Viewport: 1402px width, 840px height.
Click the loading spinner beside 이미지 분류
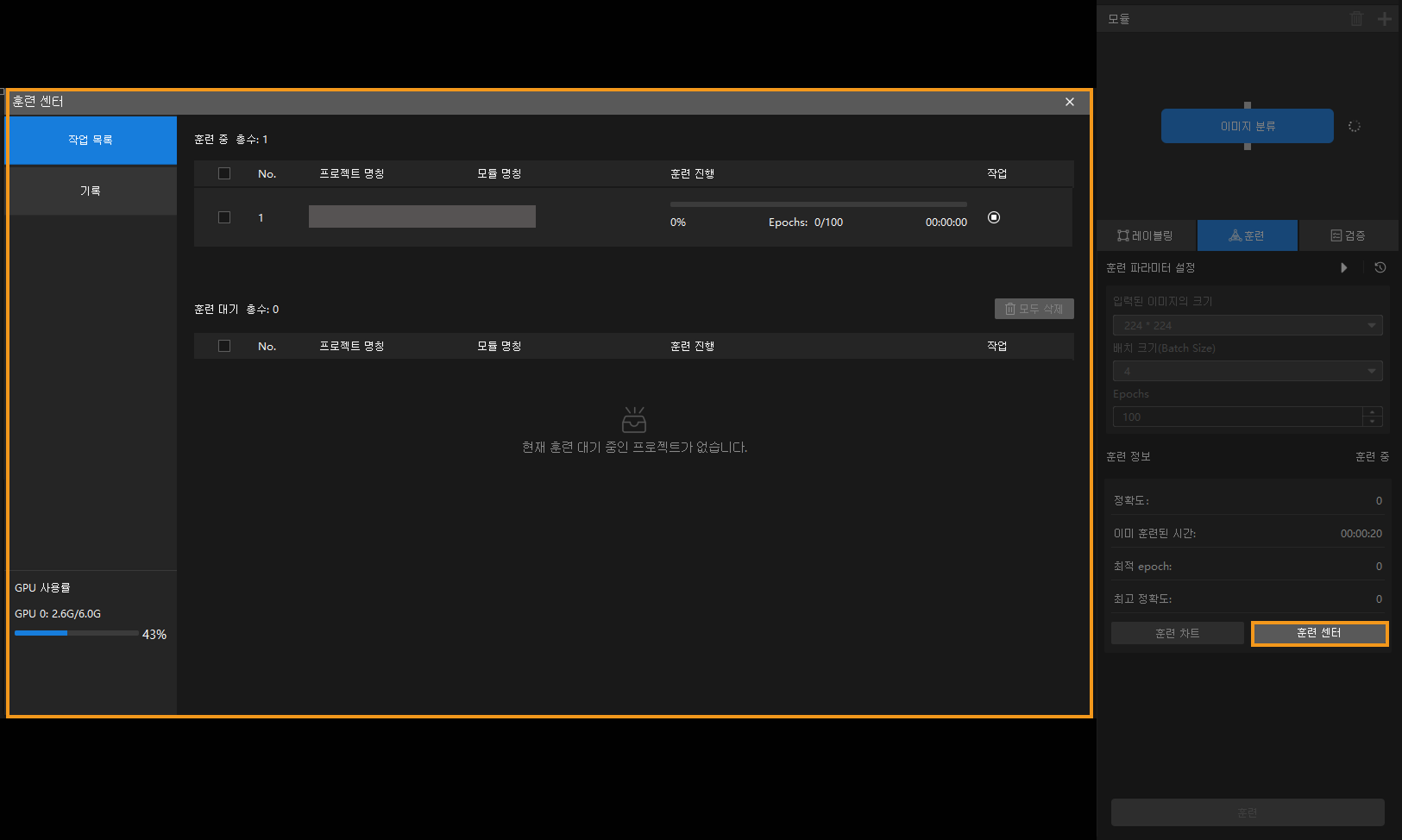(1355, 126)
